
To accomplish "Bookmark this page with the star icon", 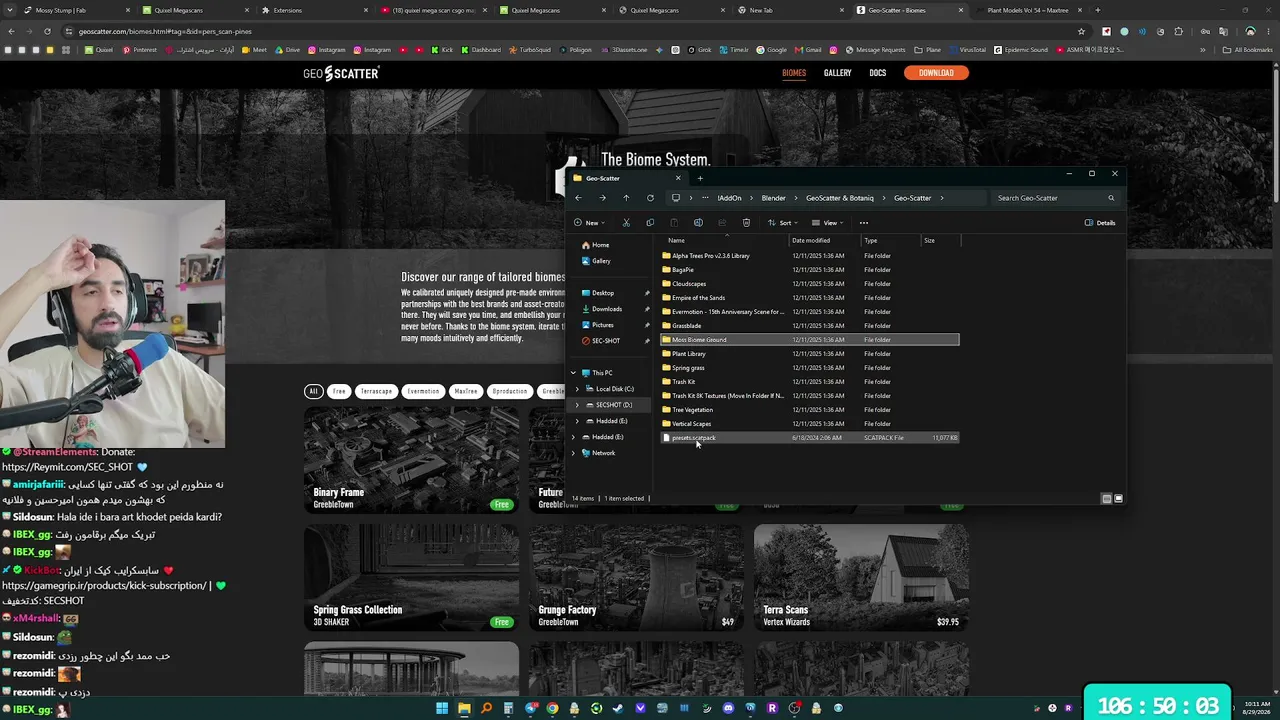I will pyautogui.click(x=1081, y=31).
